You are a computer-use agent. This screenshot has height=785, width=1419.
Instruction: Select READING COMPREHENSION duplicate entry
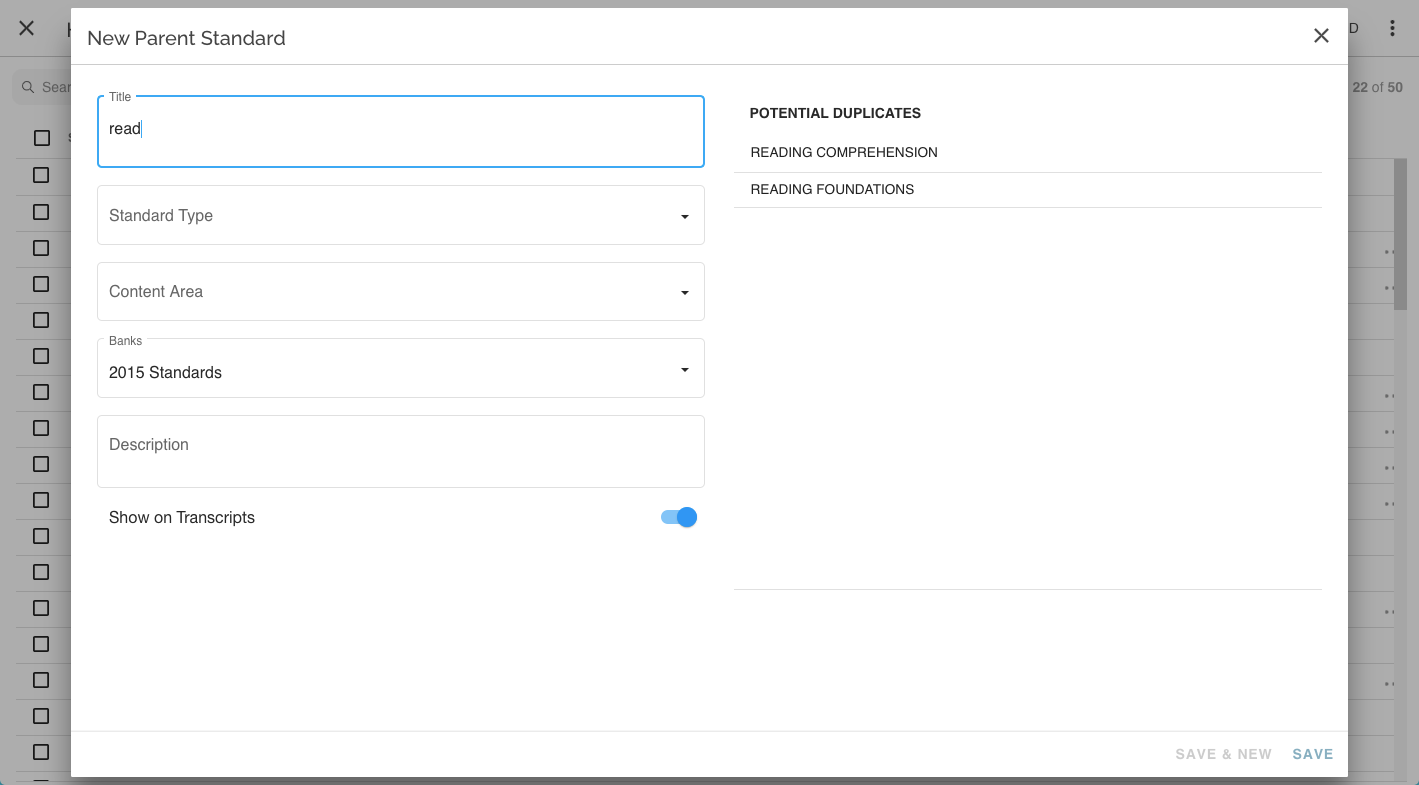pyautogui.click(x=1028, y=153)
